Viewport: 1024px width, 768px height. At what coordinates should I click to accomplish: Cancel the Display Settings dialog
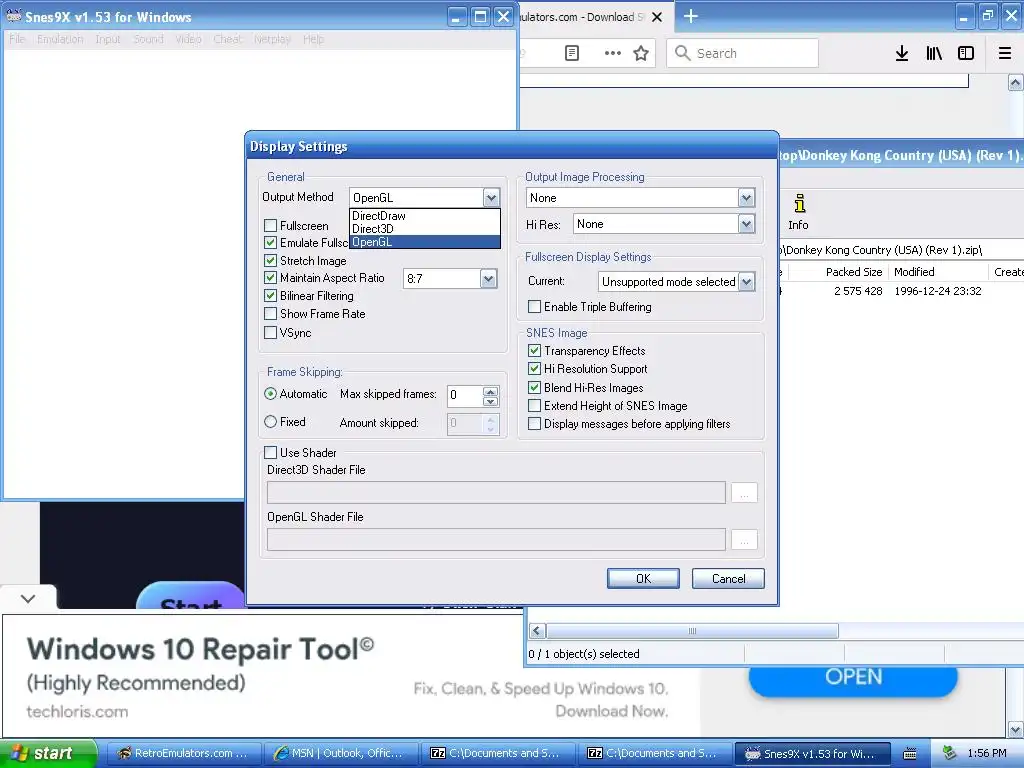click(x=728, y=579)
